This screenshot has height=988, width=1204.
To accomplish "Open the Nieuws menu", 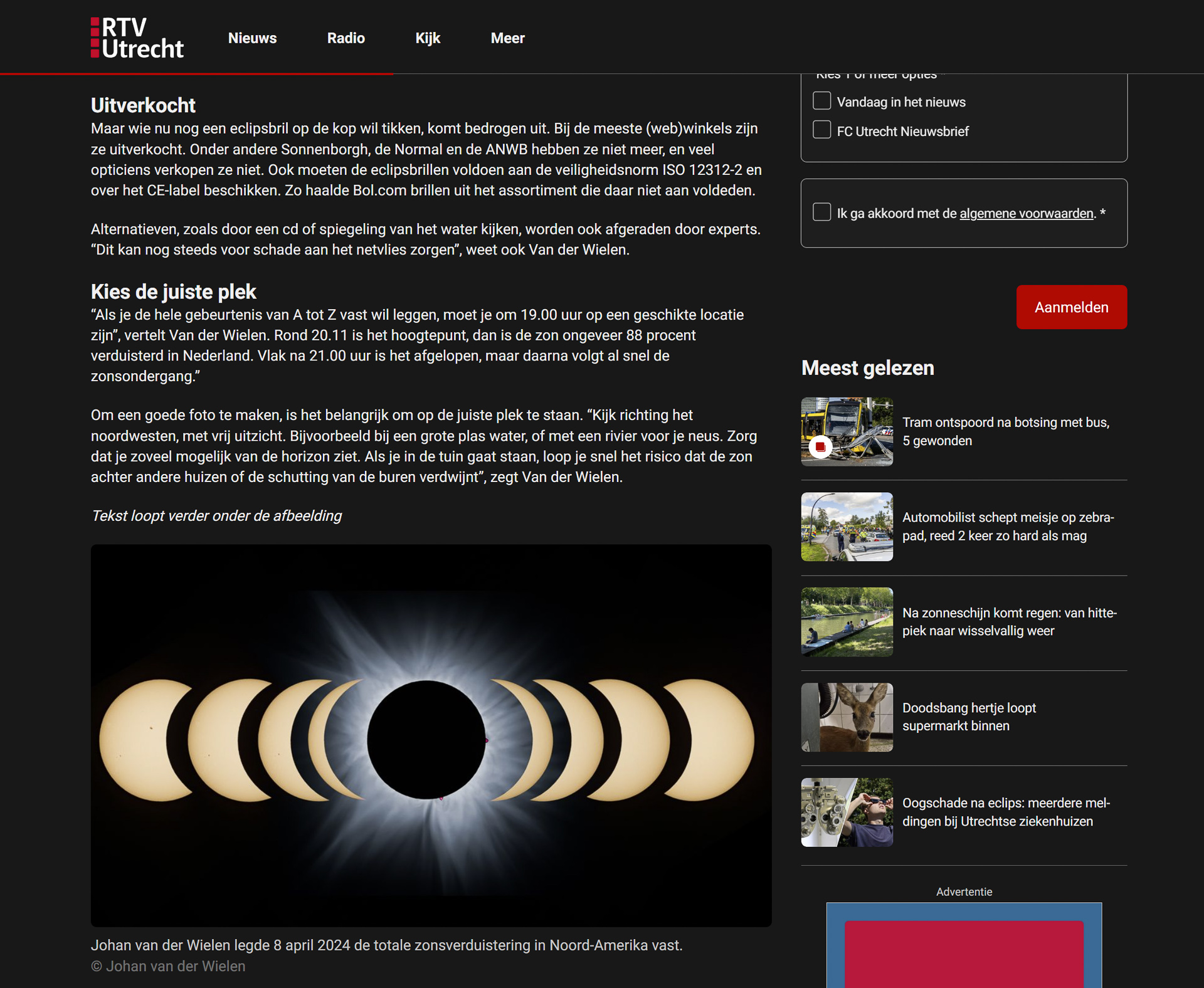I will (252, 38).
